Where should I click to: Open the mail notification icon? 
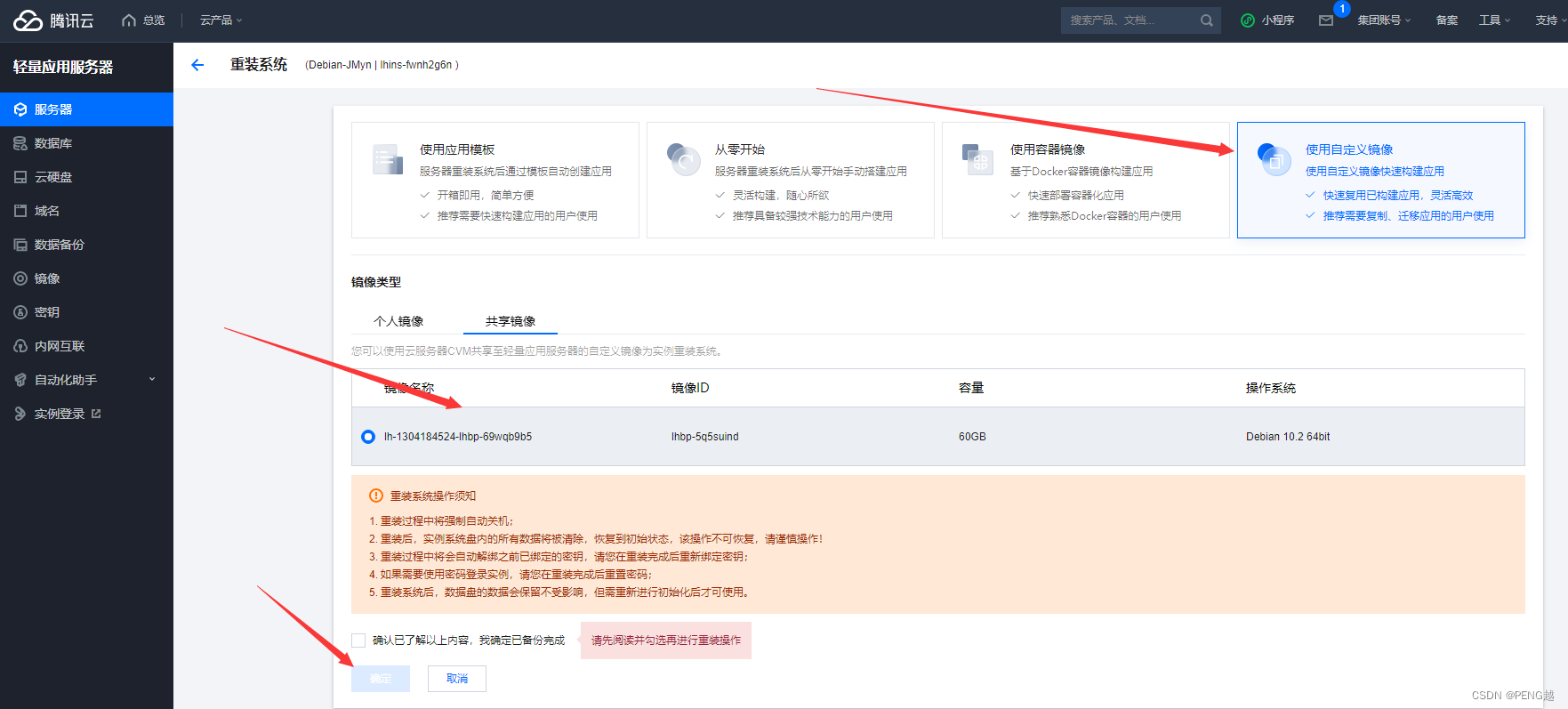[x=1326, y=20]
